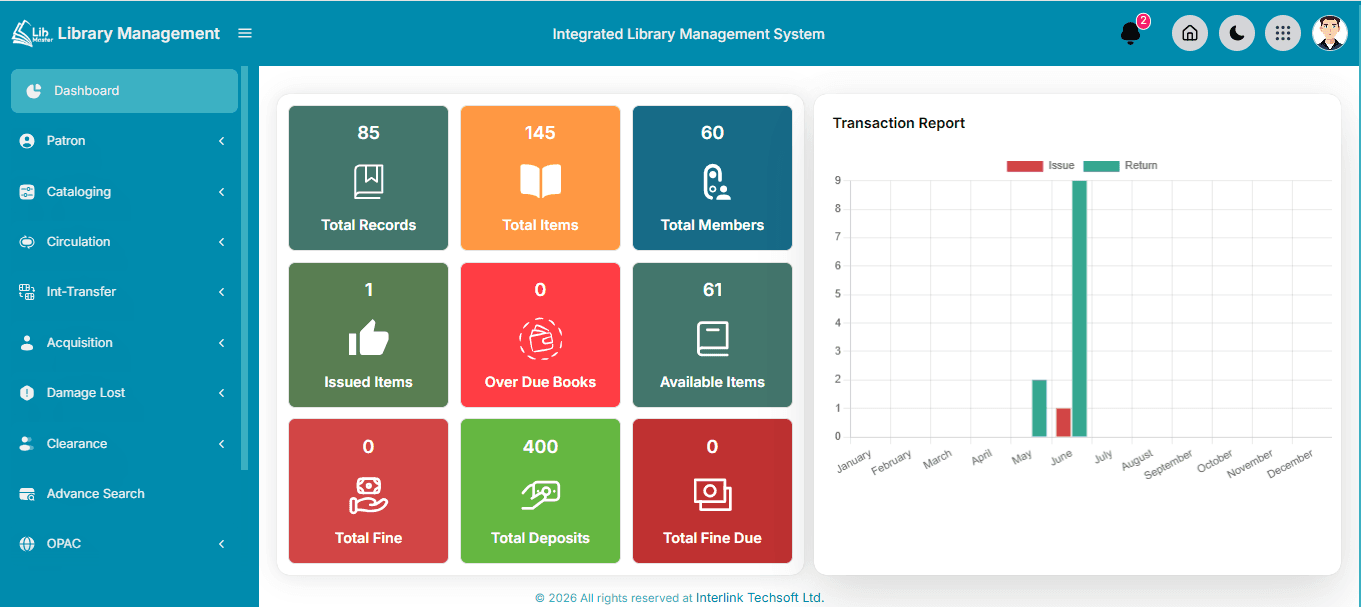This screenshot has width=1361, height=607.
Task: Open the Circulation menu item
Action: (x=122, y=242)
